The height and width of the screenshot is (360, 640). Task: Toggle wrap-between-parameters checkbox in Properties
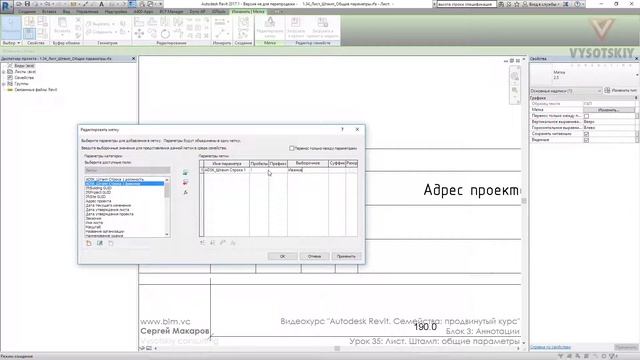click(x=587, y=116)
